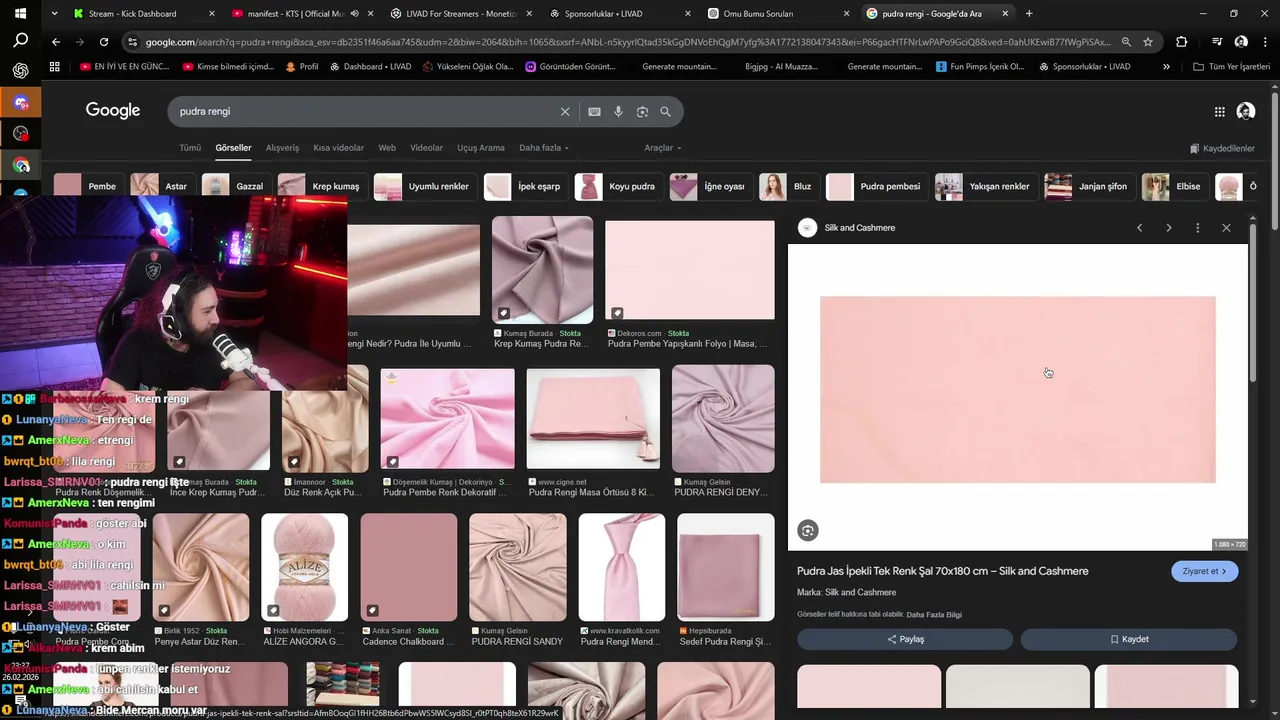
Task: Open the Google apps grid
Action: click(1219, 112)
